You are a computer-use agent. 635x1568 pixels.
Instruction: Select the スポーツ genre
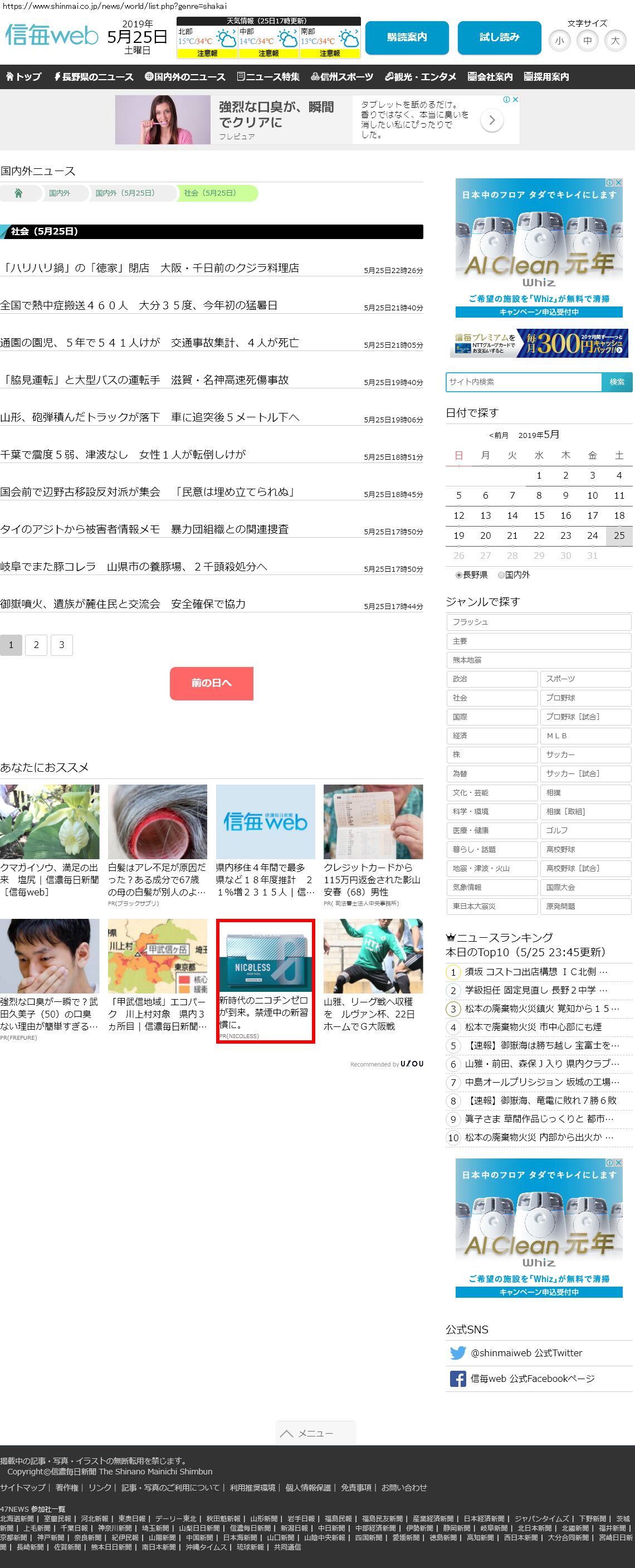[586, 679]
